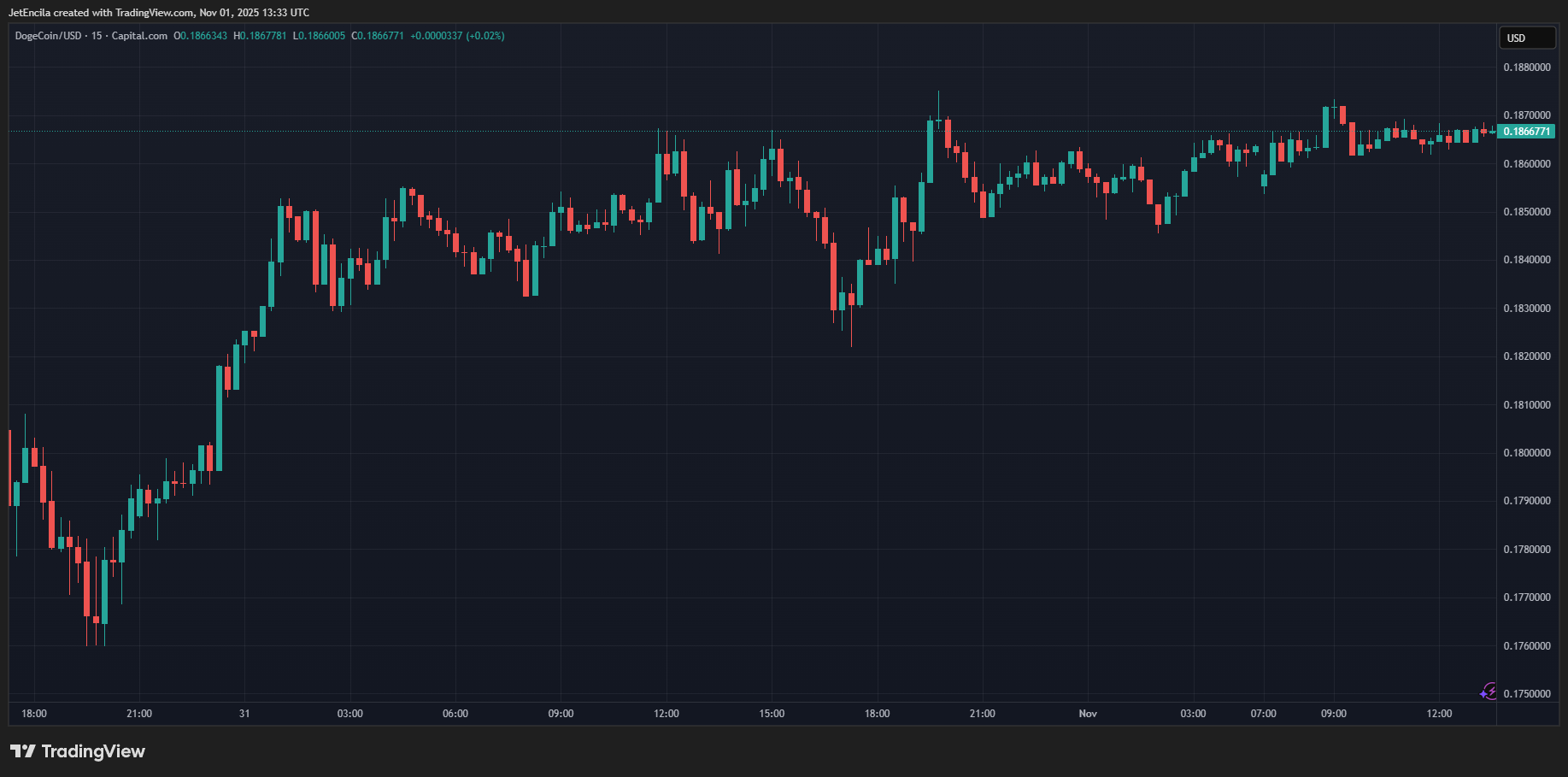The height and width of the screenshot is (777, 1568).
Task: Click the 09:00 label near chart's right side
Action: 1333,714
